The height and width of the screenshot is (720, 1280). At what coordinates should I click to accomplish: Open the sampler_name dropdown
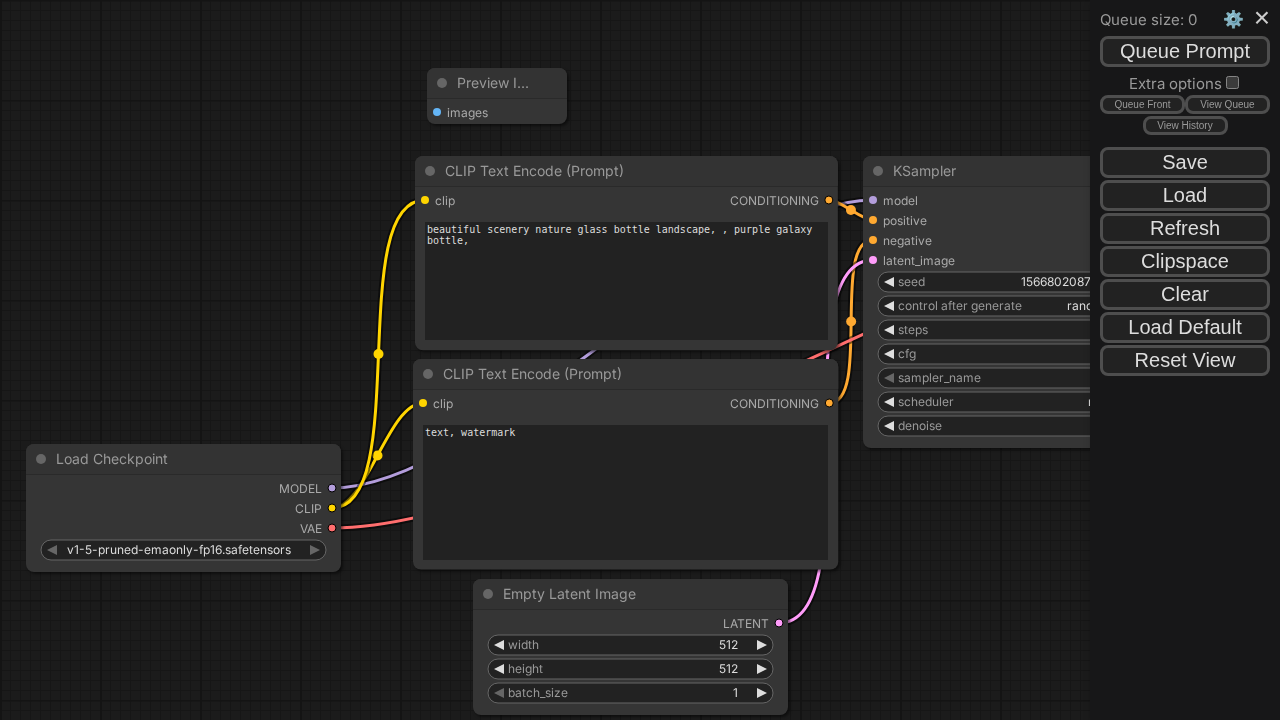[985, 378]
